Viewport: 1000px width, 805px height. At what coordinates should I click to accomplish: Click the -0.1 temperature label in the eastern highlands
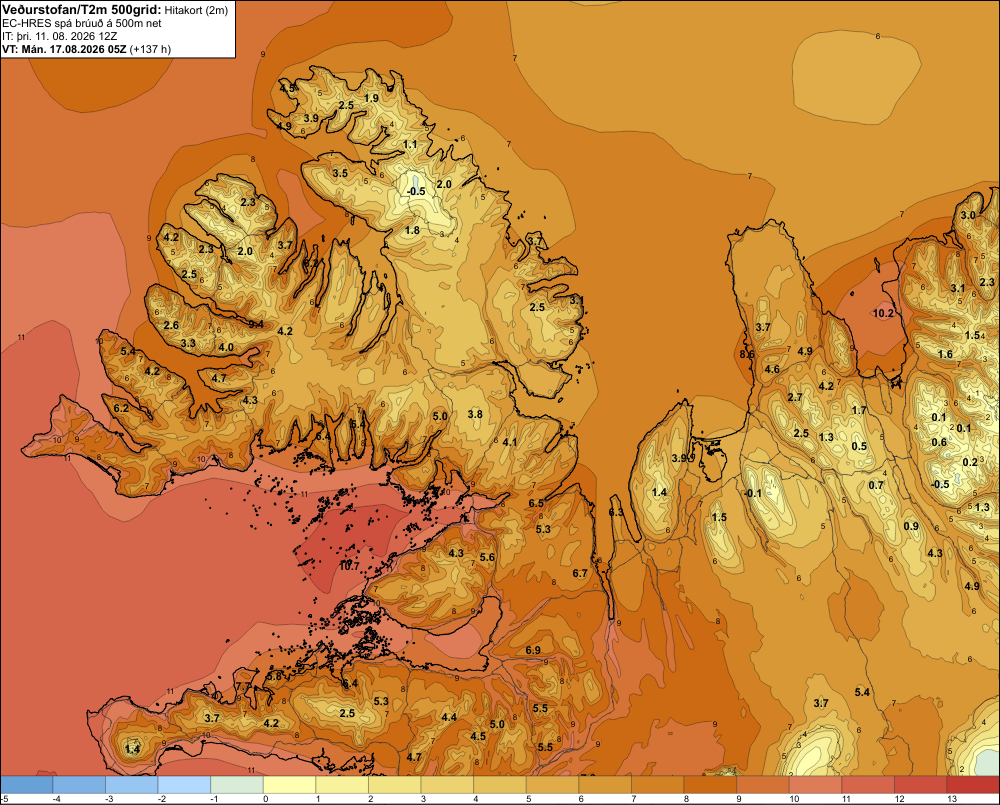pyautogui.click(x=753, y=493)
